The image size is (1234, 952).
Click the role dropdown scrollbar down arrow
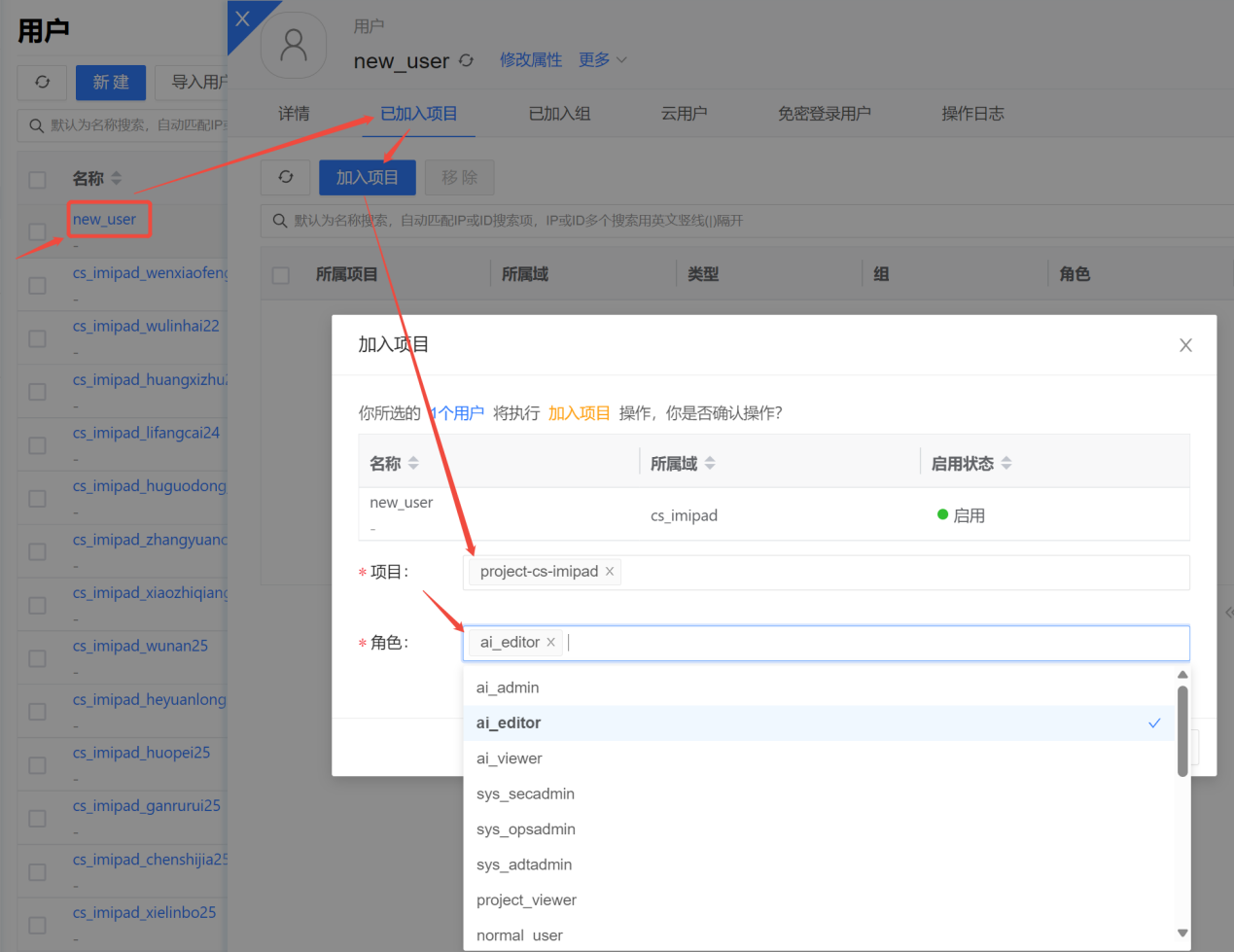1182,933
